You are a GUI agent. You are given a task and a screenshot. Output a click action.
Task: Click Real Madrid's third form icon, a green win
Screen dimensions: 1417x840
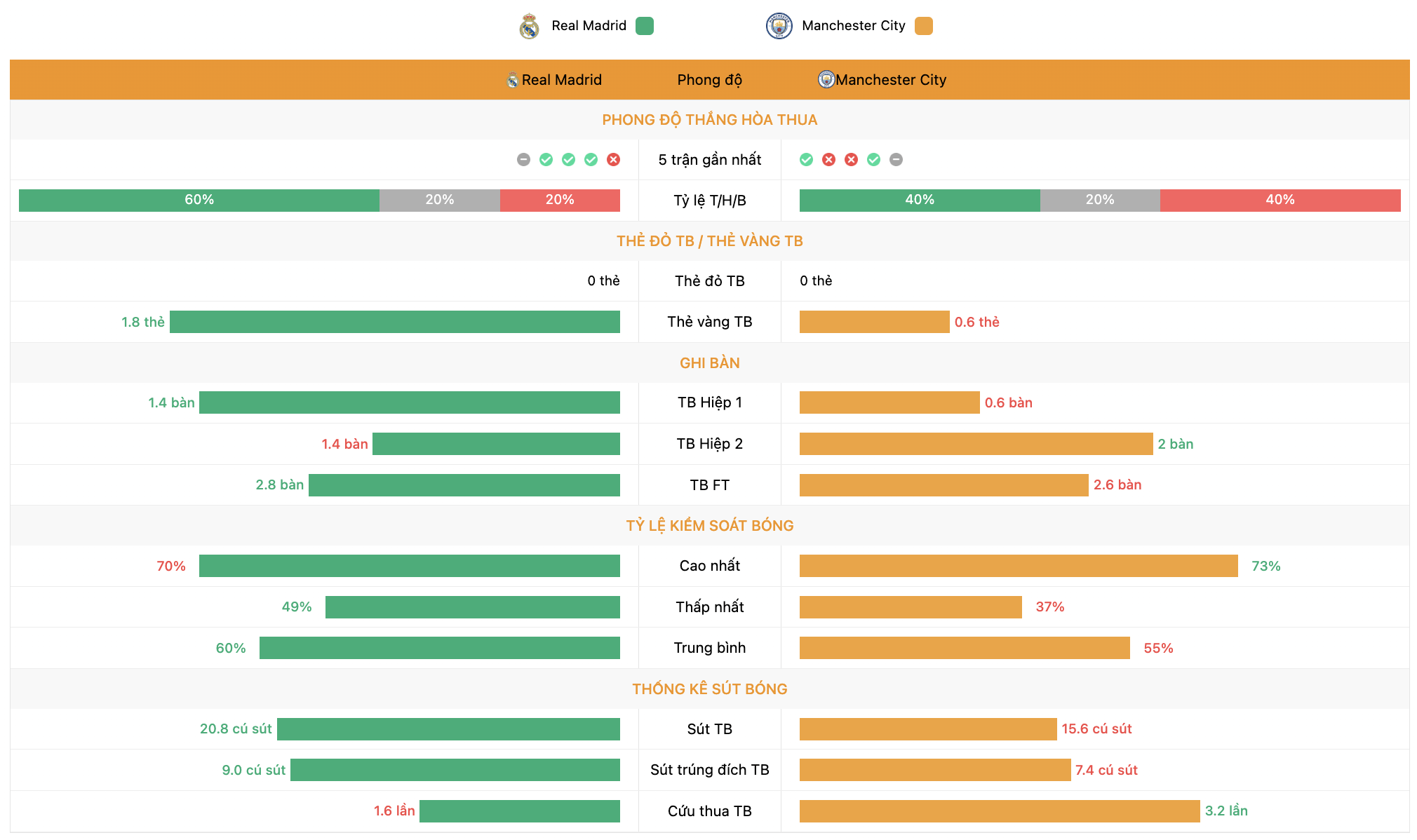pyautogui.click(x=568, y=160)
